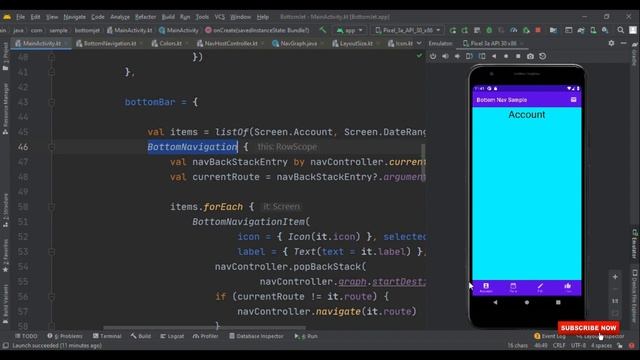This screenshot has width=640, height=360.
Task: Open the Terminal tool window
Action: (x=107, y=336)
